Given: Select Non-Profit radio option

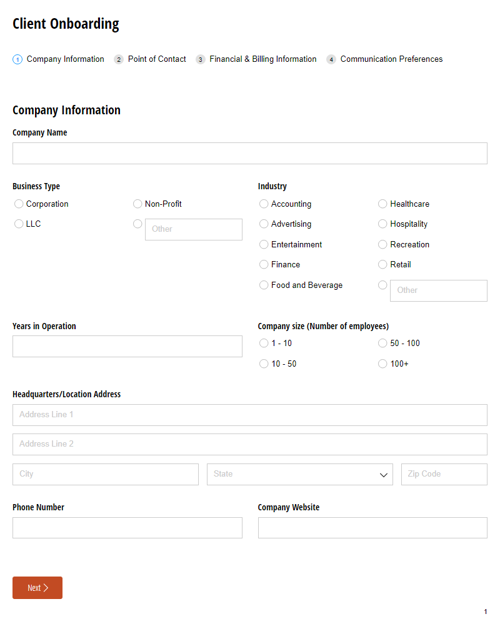Looking at the screenshot, I should pos(137,204).
